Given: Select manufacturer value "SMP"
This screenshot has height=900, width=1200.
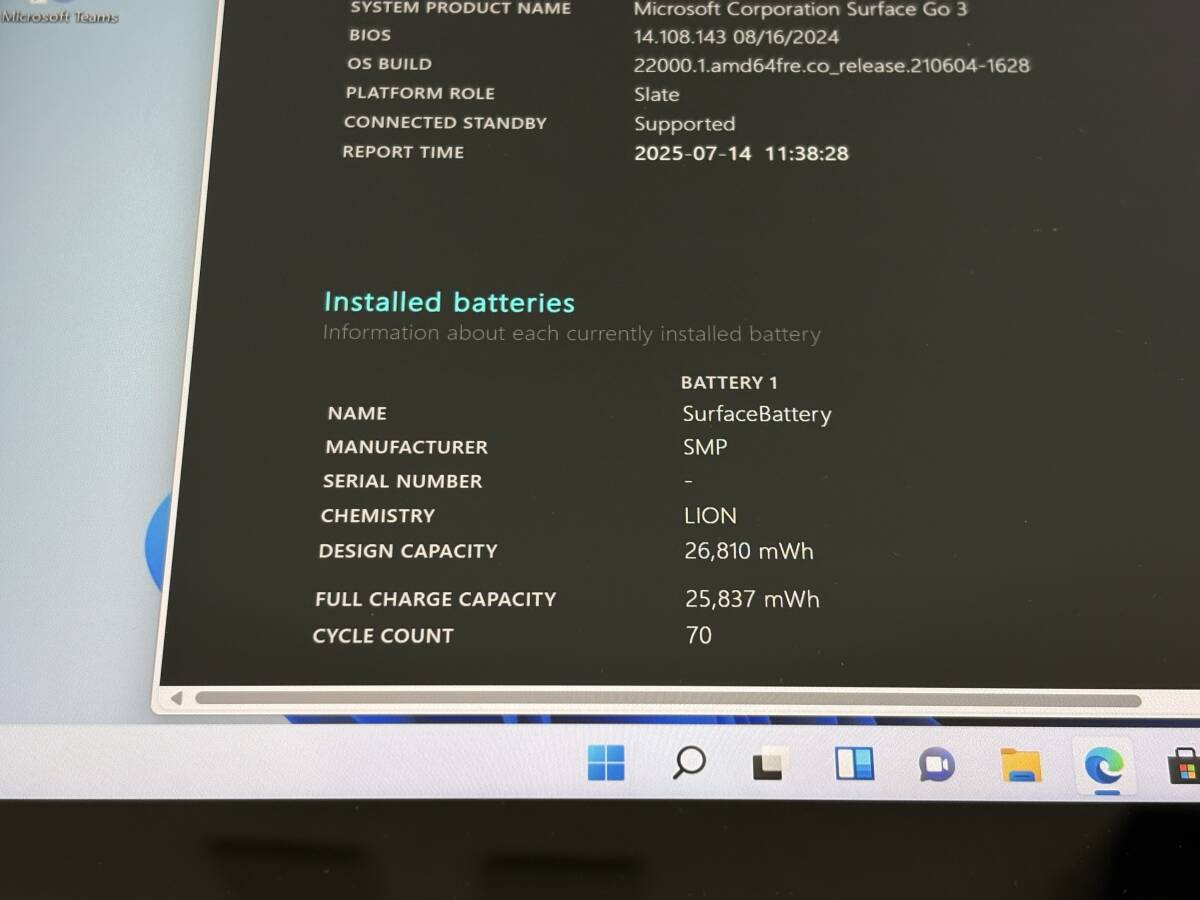Looking at the screenshot, I should (705, 447).
